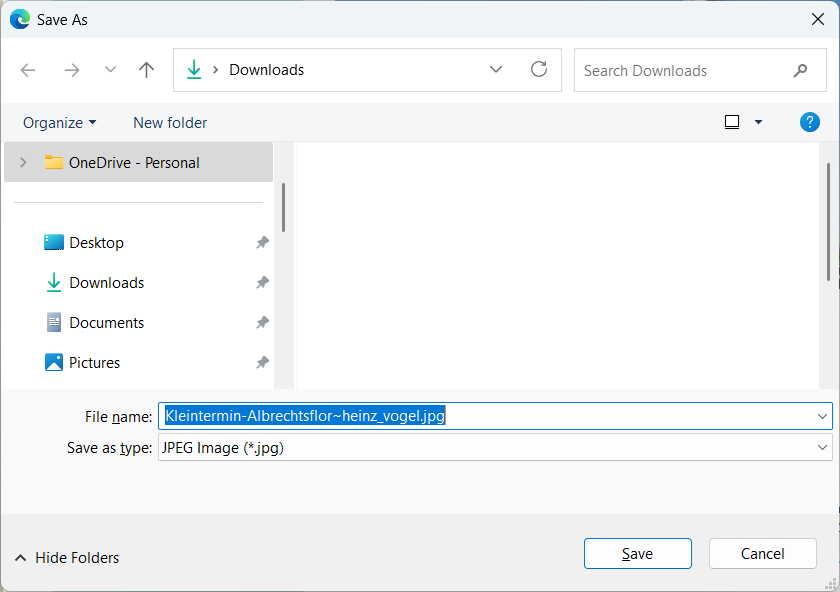Refresh the Downloads folder view
840x592 pixels.
point(539,69)
